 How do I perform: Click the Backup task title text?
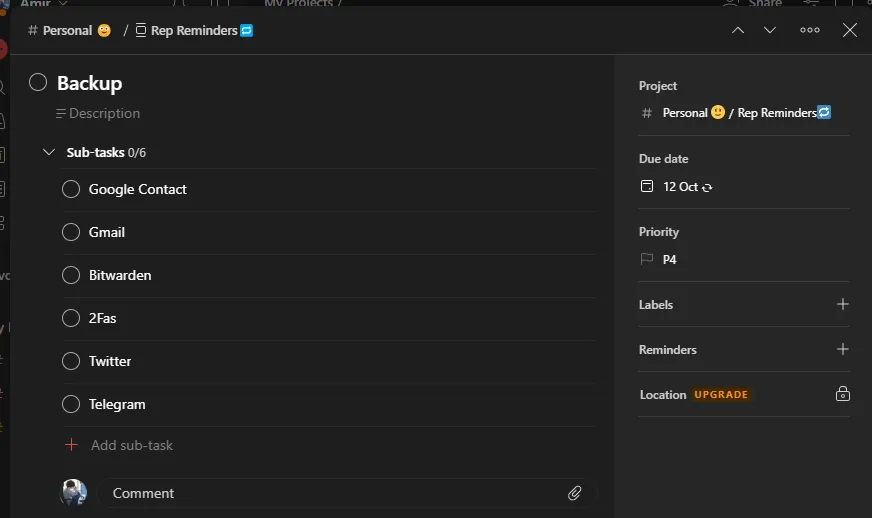coord(90,83)
